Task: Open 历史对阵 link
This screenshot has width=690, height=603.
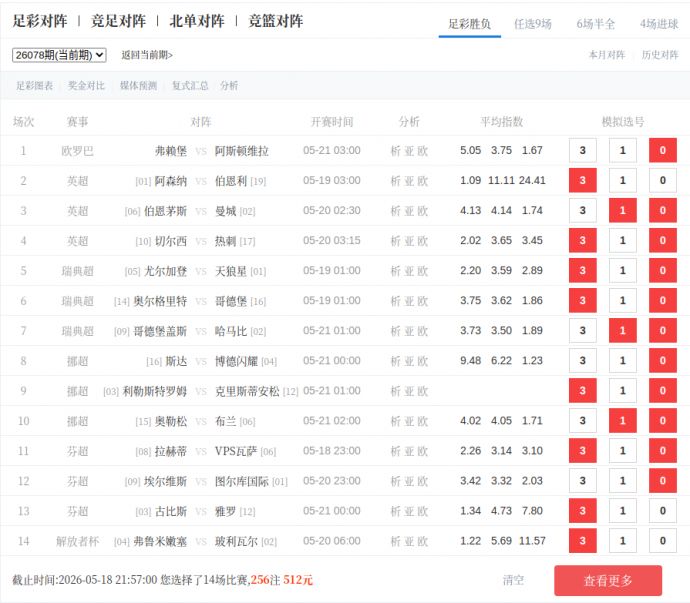Action: tap(660, 55)
